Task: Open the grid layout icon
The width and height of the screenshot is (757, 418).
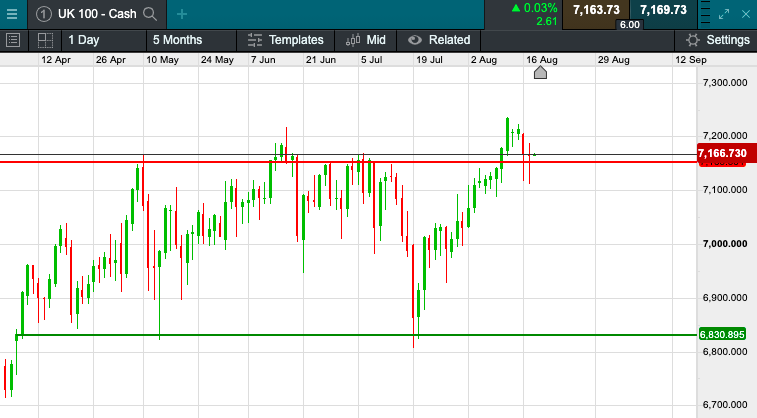Action: pyautogui.click(x=44, y=40)
